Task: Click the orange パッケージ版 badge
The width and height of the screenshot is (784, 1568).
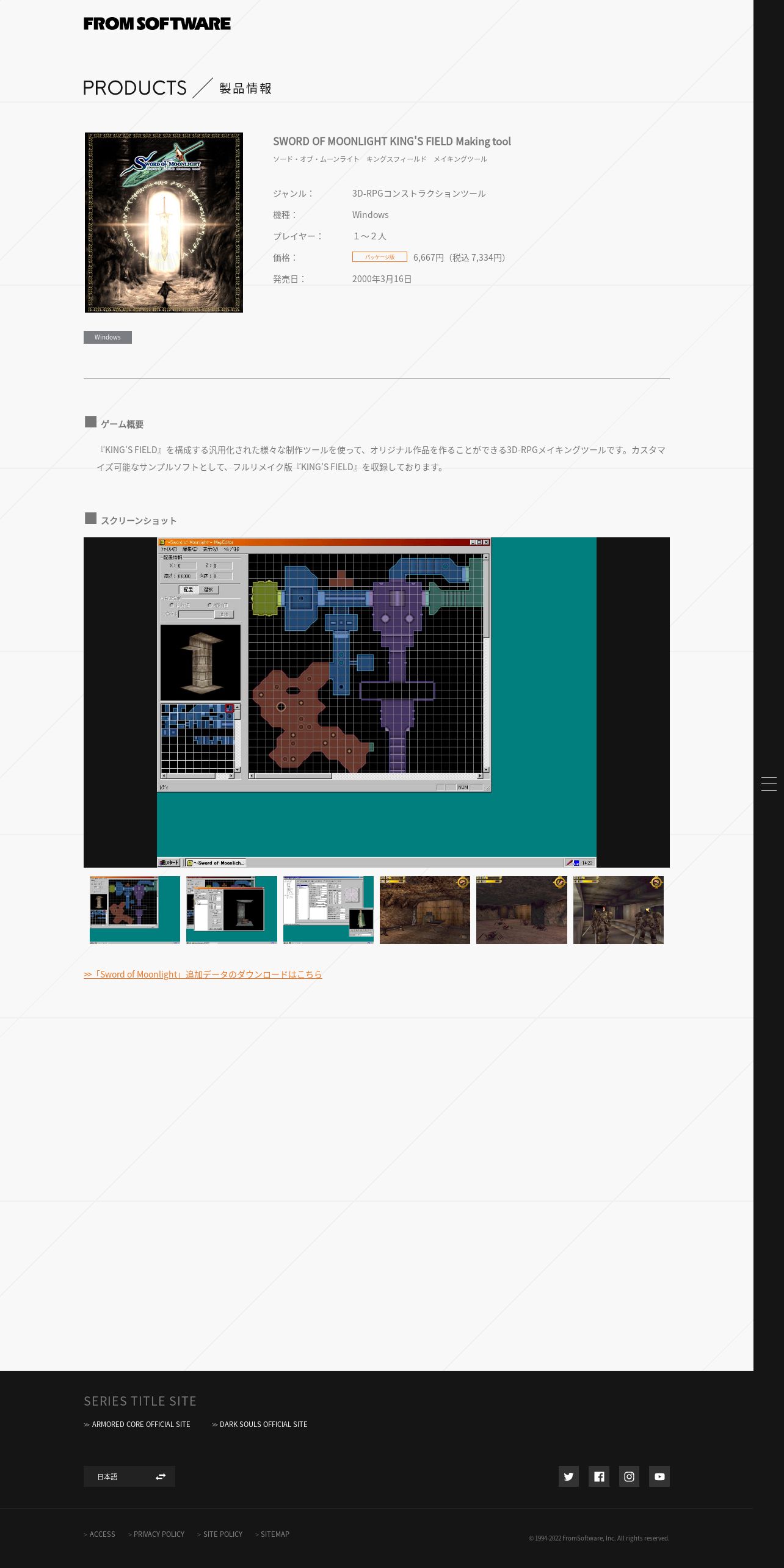Action: click(x=380, y=257)
